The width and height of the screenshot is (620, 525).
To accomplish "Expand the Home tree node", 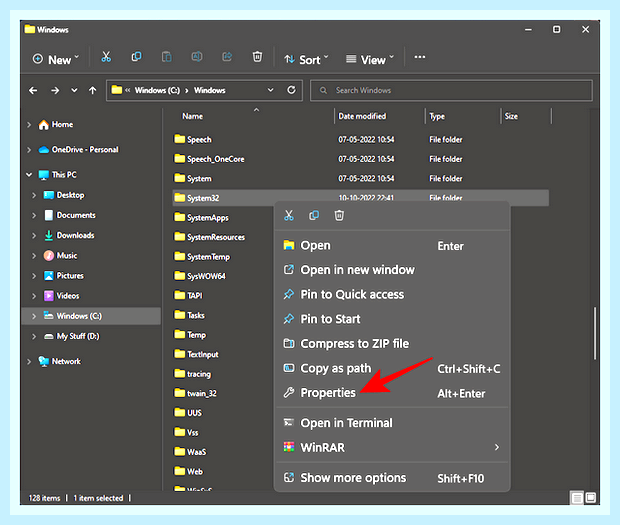I will [29, 125].
